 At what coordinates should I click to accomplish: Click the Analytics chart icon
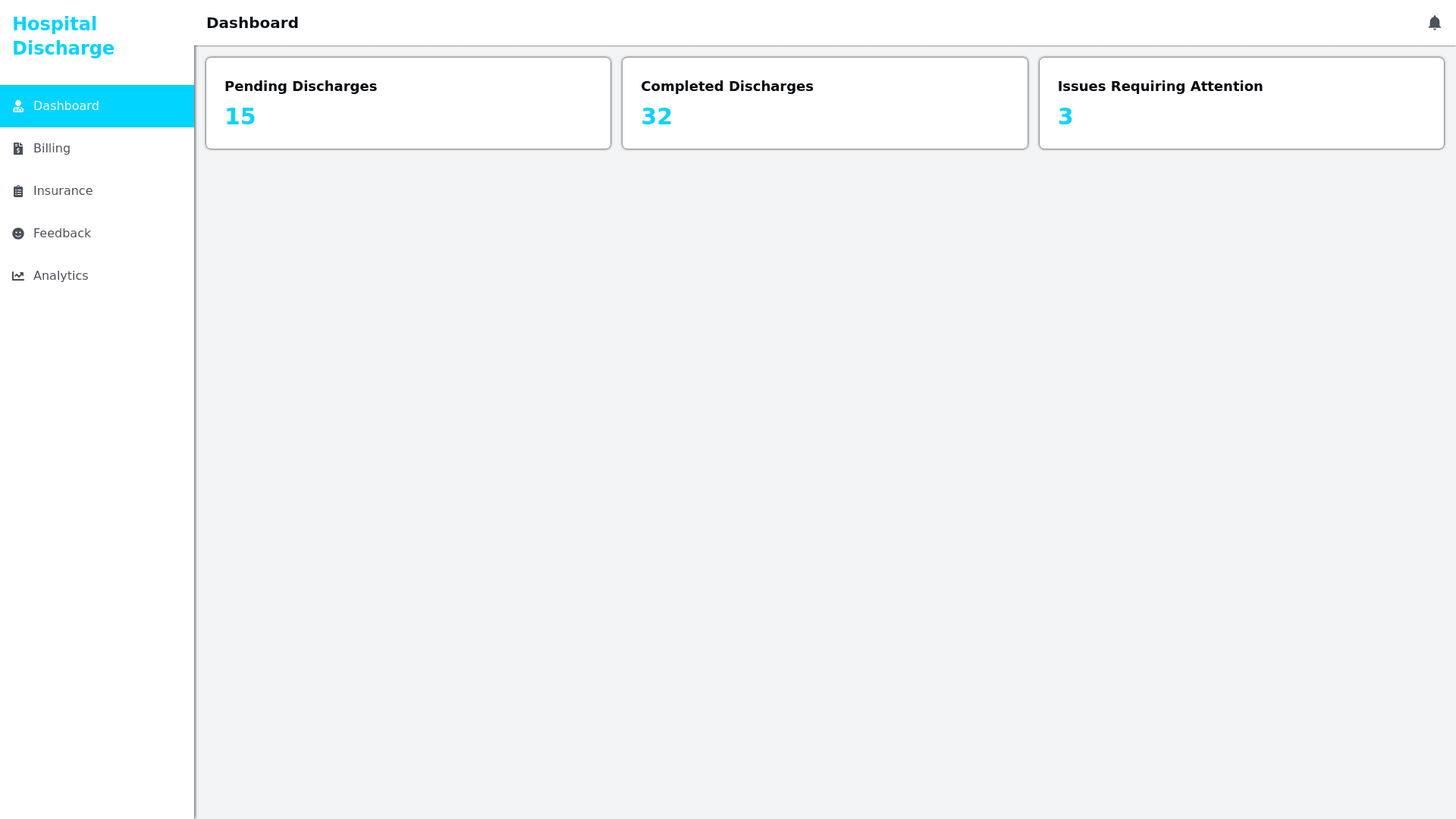(x=18, y=276)
